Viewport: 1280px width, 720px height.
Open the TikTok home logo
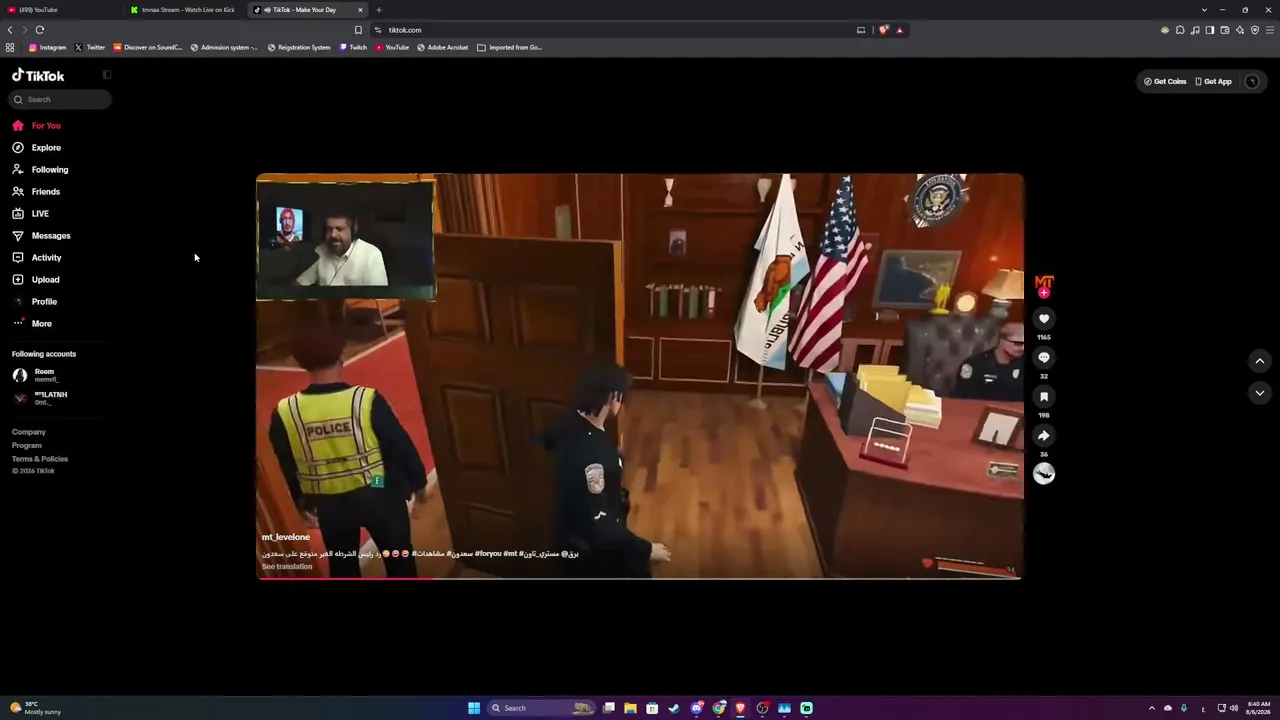pos(38,76)
